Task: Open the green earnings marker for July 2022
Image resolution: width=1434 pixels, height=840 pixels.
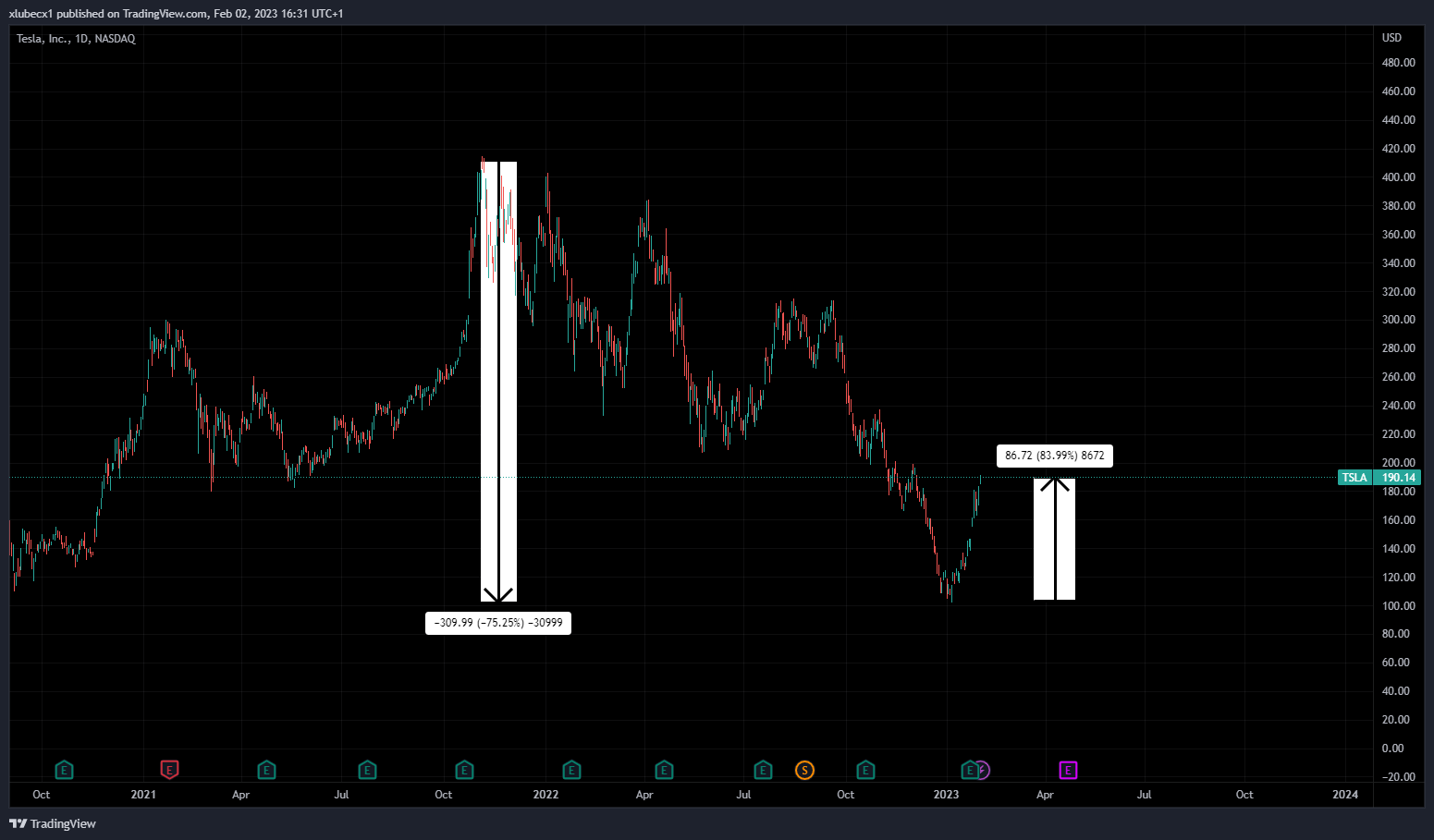Action: [x=763, y=770]
